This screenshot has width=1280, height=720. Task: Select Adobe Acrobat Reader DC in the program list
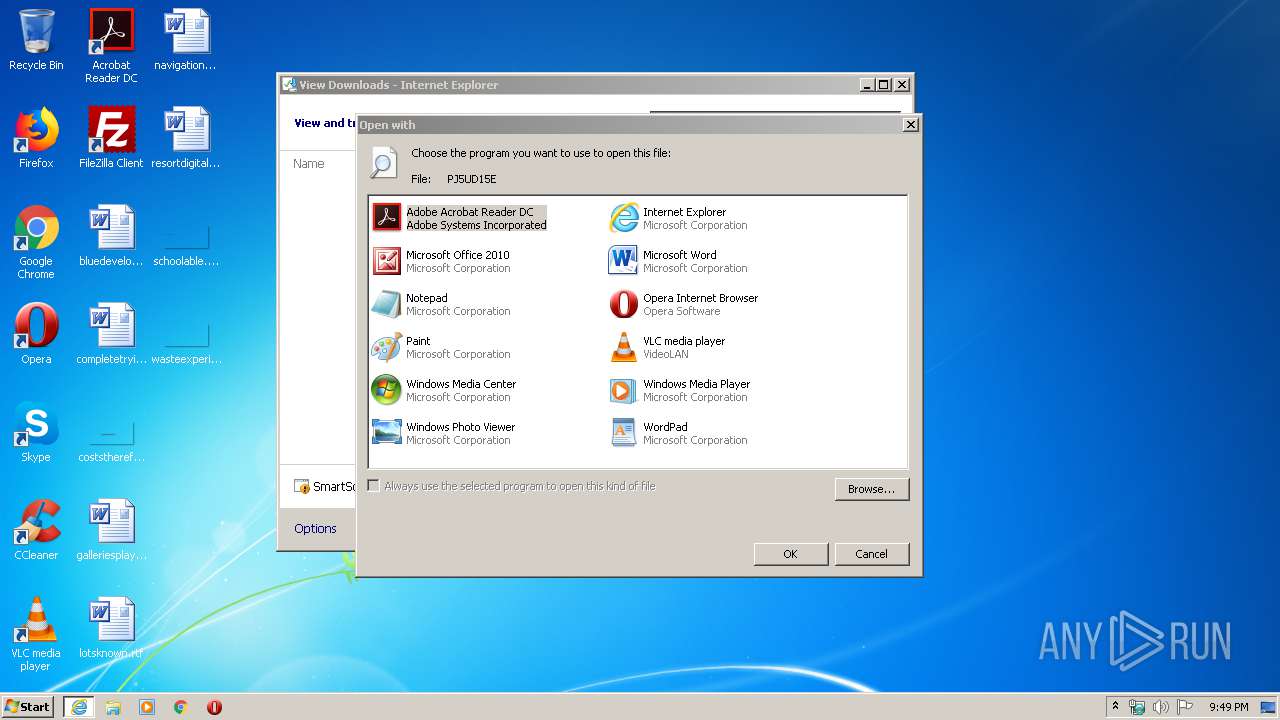(460, 218)
